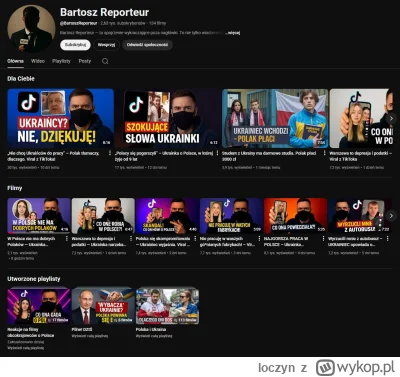Expand channel description with 'więcej'
The image size is (400, 377).
coord(233,33)
